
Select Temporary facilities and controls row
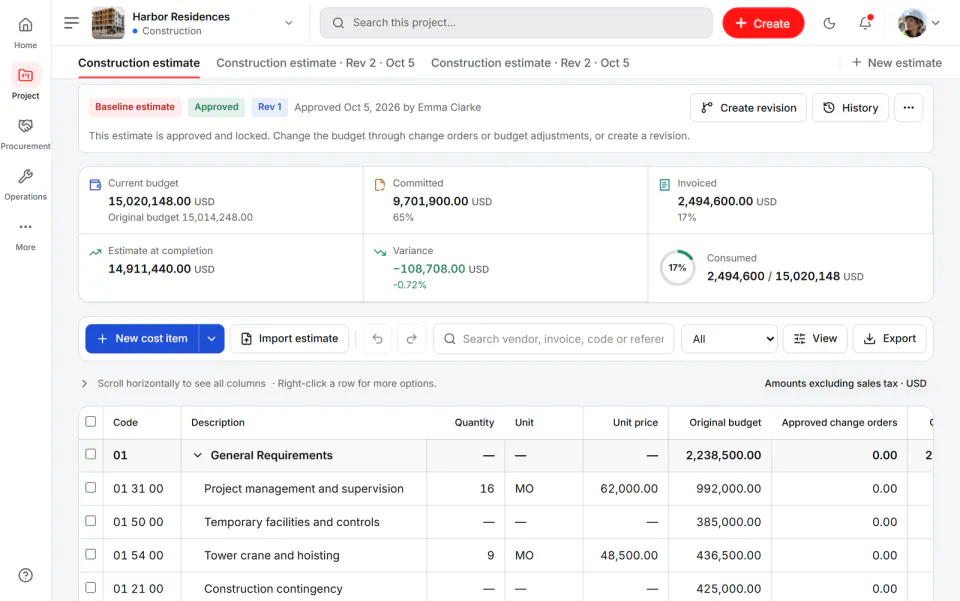click(506, 522)
